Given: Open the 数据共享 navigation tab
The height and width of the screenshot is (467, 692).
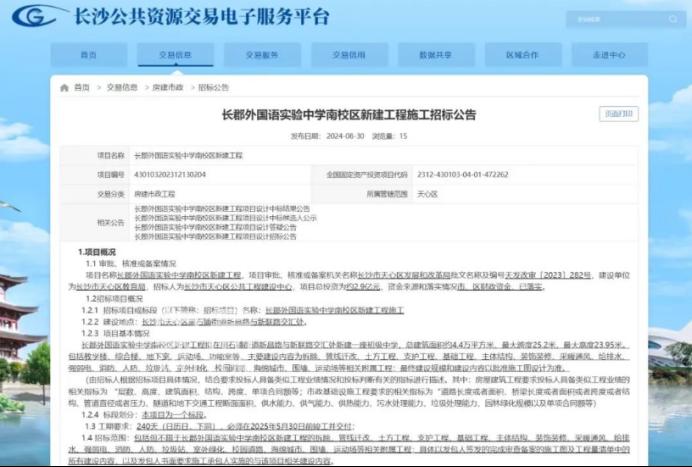Looking at the screenshot, I should coord(436,55).
